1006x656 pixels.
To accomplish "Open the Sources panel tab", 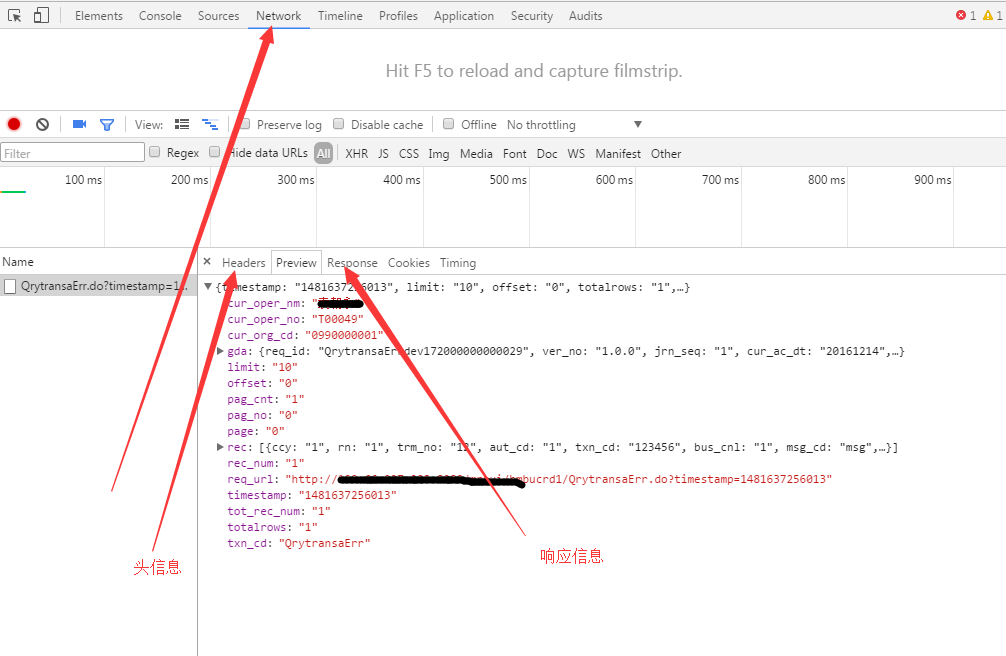I will pyautogui.click(x=218, y=16).
